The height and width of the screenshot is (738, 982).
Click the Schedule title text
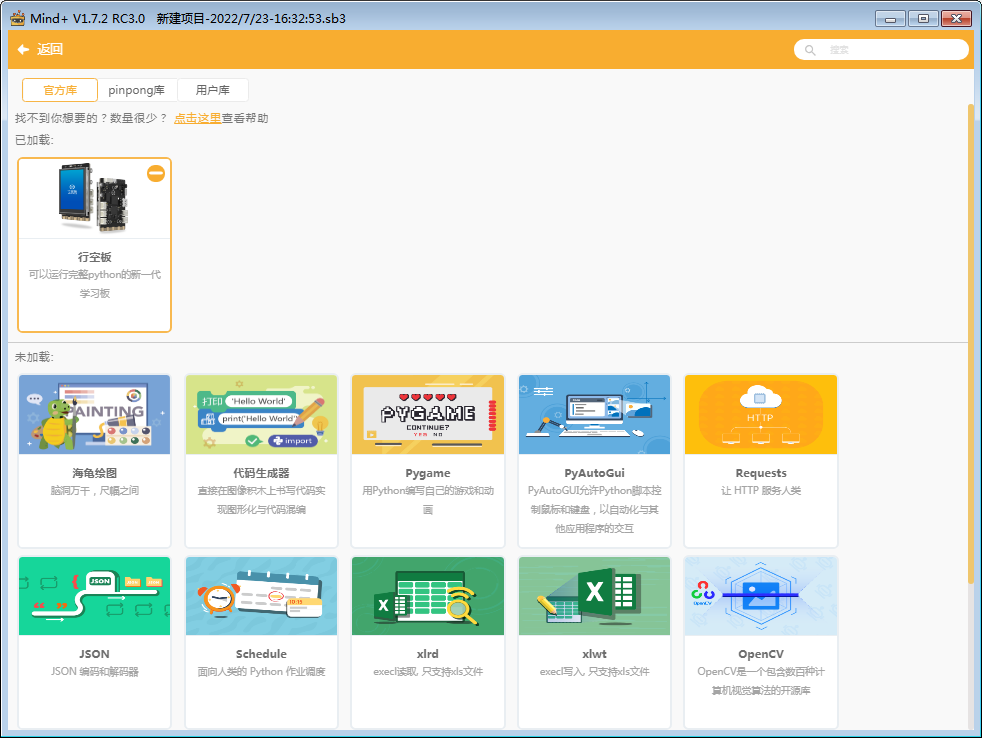click(x=261, y=654)
